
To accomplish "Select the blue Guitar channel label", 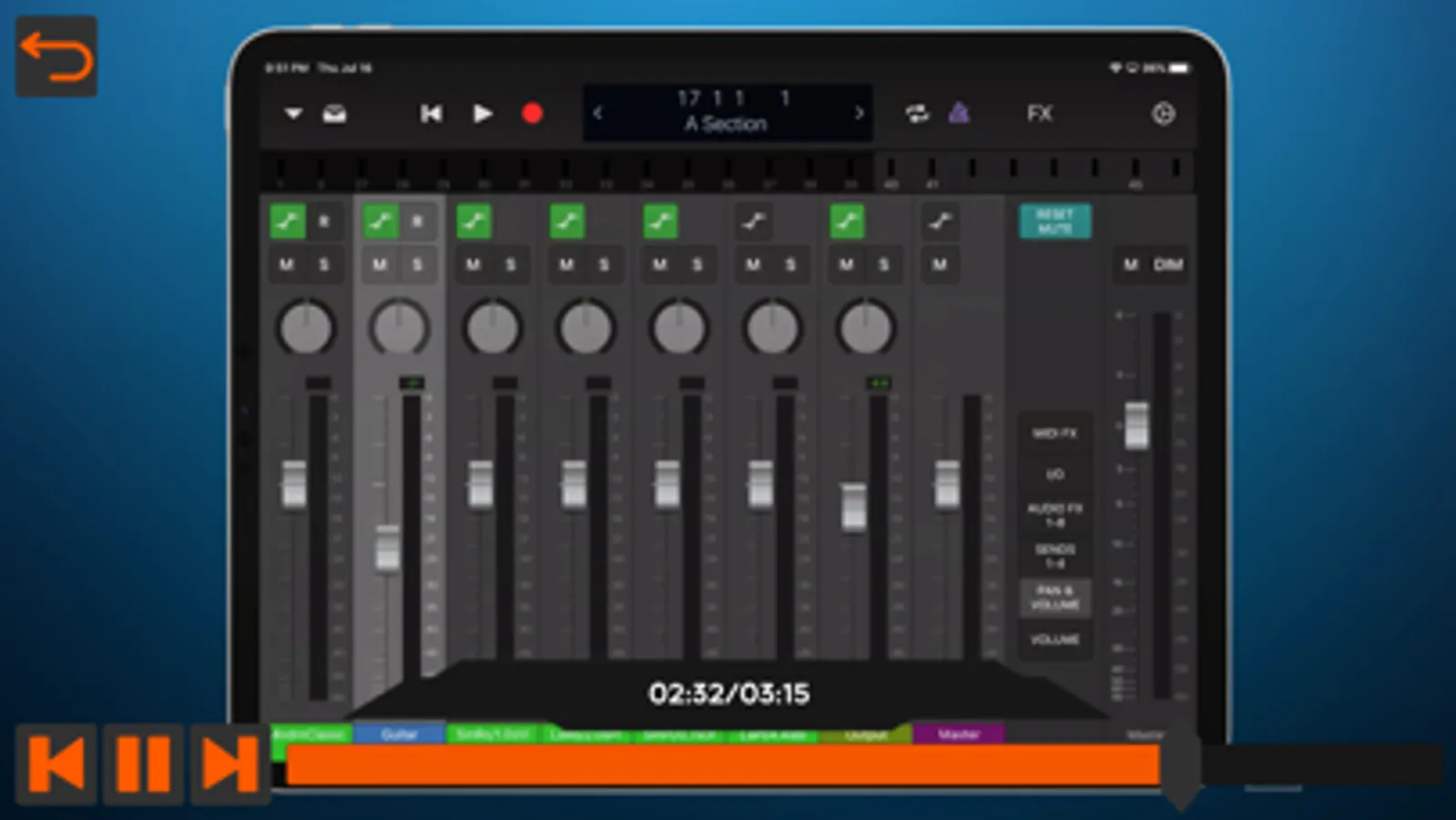I will (399, 734).
